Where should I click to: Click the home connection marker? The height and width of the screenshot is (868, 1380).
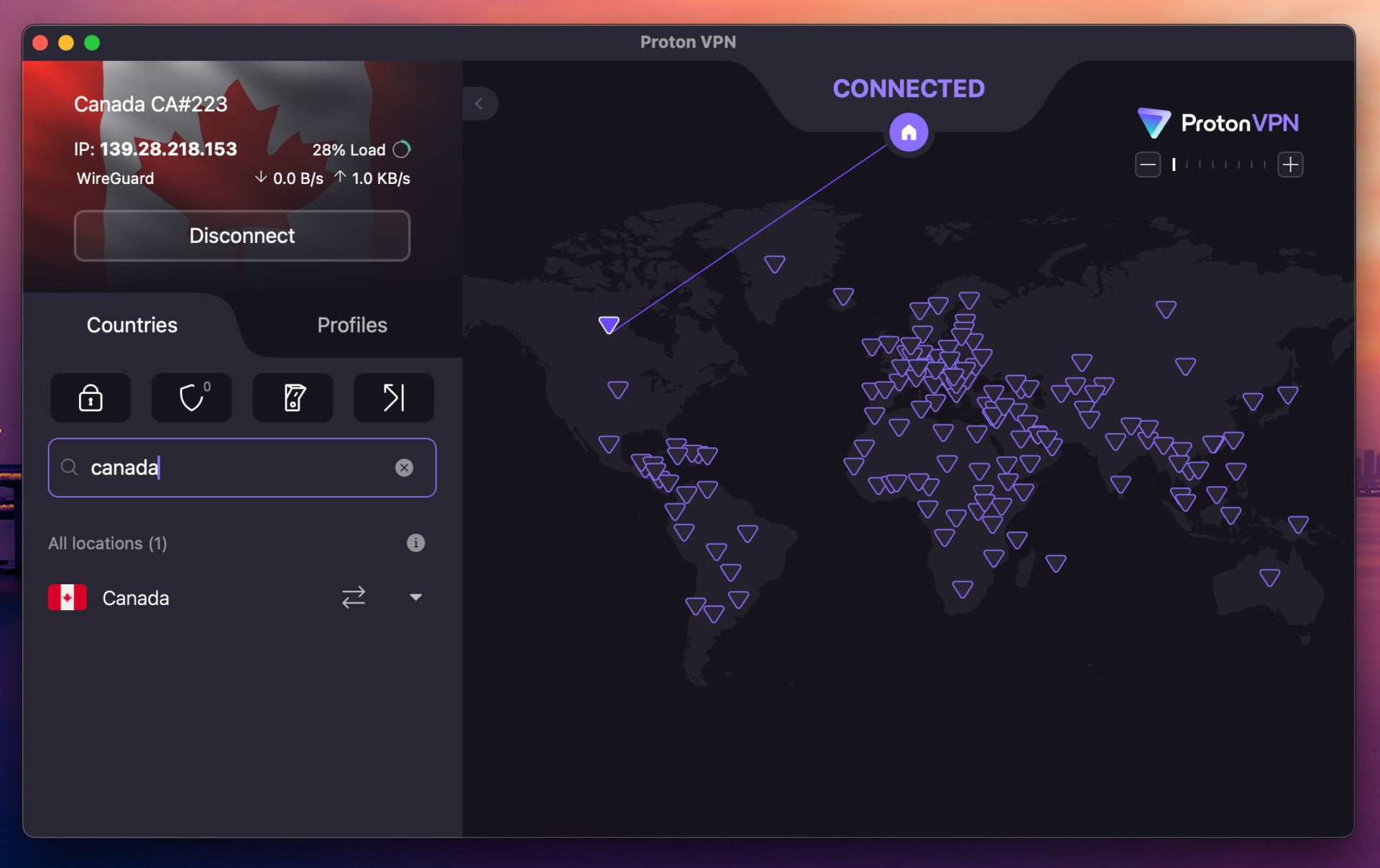(908, 132)
